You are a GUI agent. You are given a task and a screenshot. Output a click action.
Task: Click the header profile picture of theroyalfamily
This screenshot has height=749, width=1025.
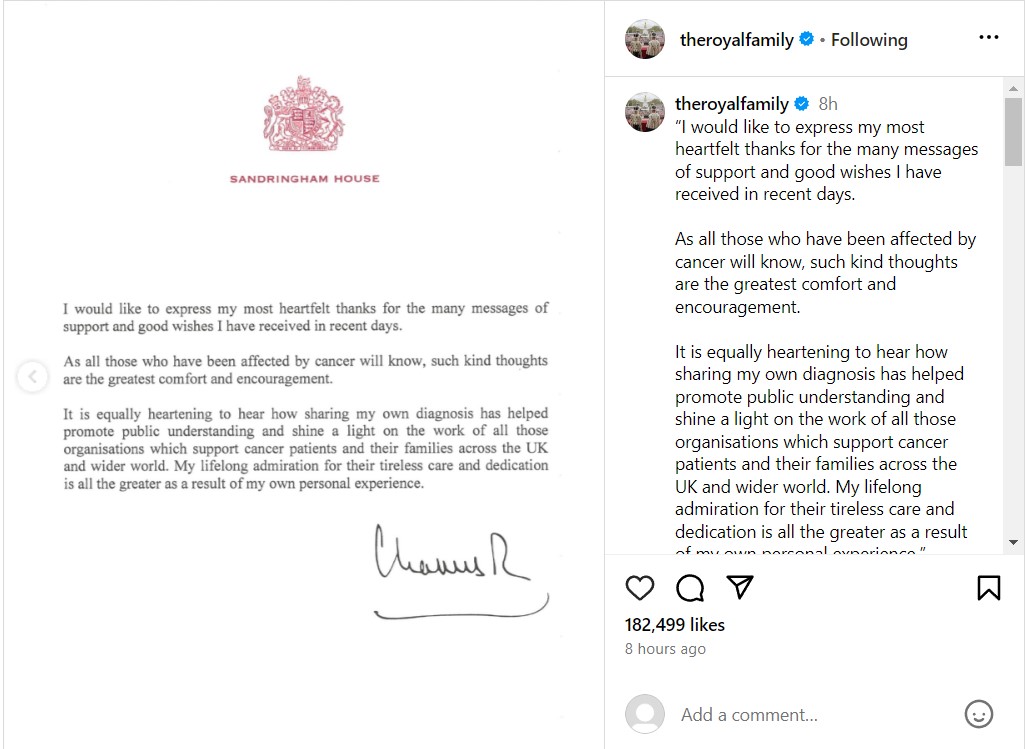[645, 39]
